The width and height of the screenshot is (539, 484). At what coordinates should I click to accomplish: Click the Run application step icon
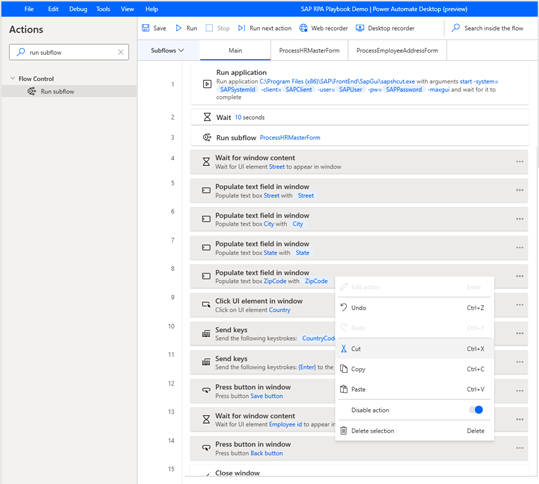point(207,84)
